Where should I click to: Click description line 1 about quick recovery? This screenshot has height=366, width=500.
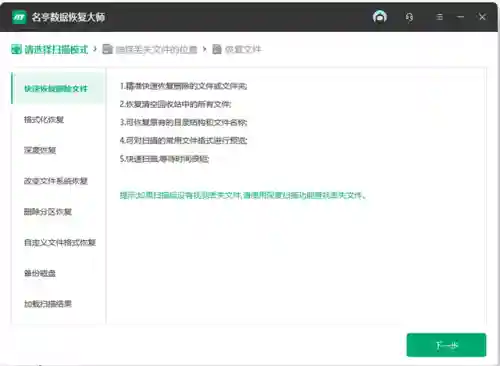pyautogui.click(x=184, y=86)
